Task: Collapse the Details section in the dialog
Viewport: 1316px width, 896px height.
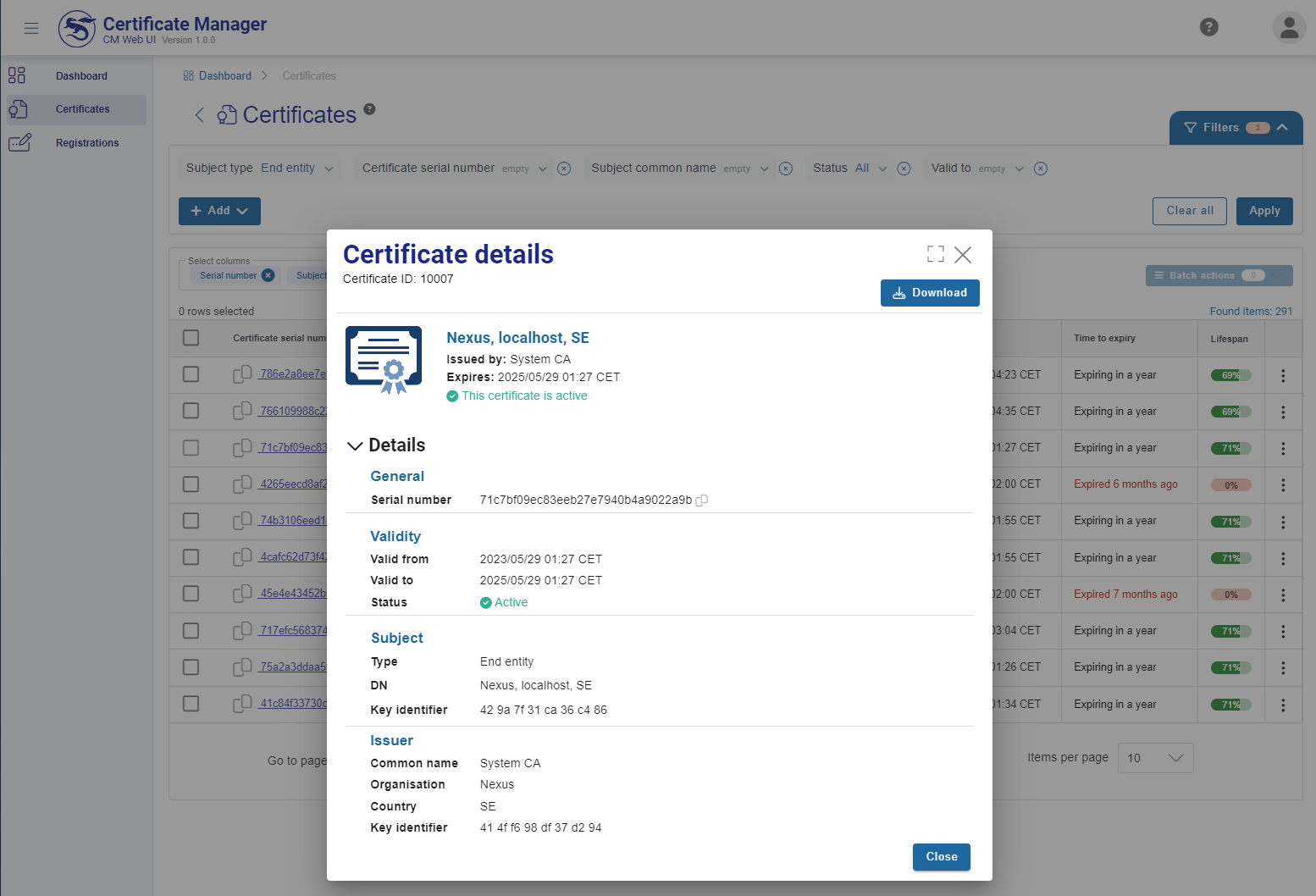Action: [355, 445]
